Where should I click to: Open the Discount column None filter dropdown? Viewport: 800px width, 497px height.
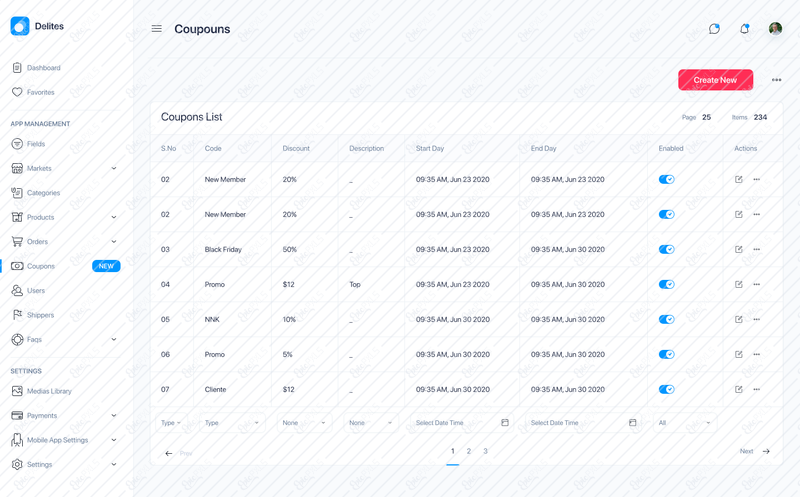(304, 423)
